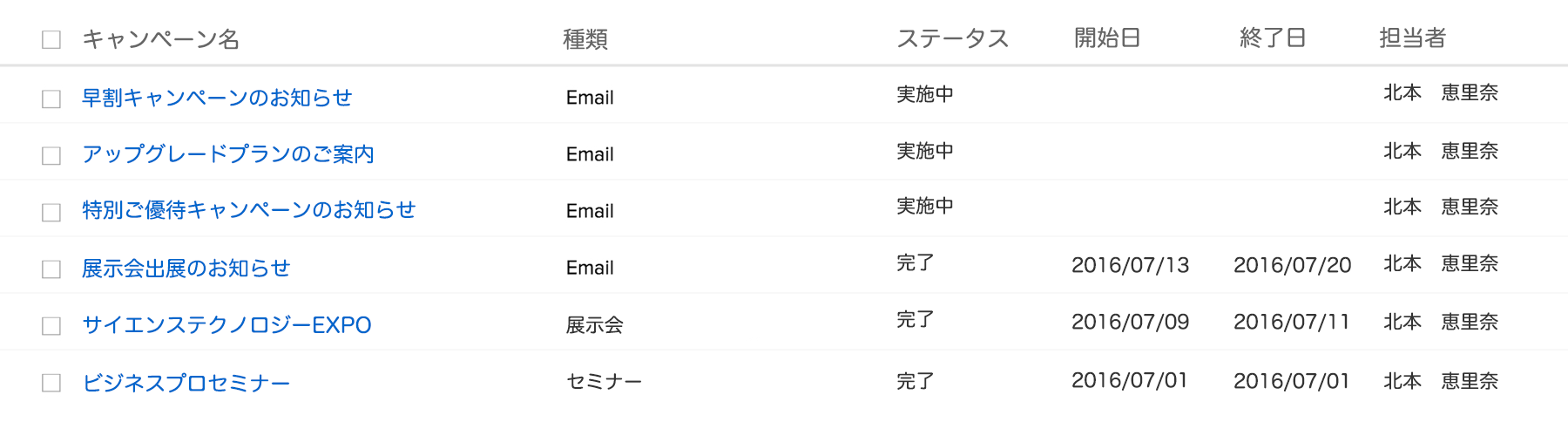This screenshot has width=1568, height=422.
Task: Sort by the 終了日 column header
Action: tap(1273, 38)
